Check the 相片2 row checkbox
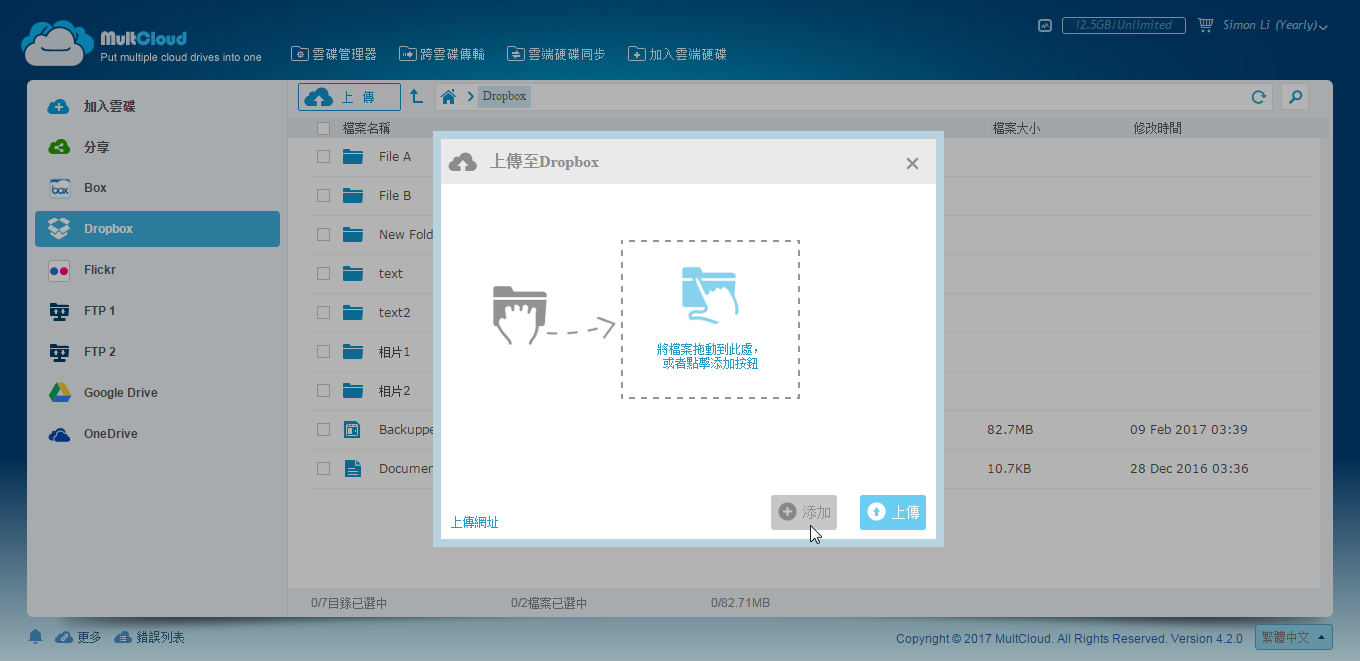The height and width of the screenshot is (661, 1360). tap(323, 390)
